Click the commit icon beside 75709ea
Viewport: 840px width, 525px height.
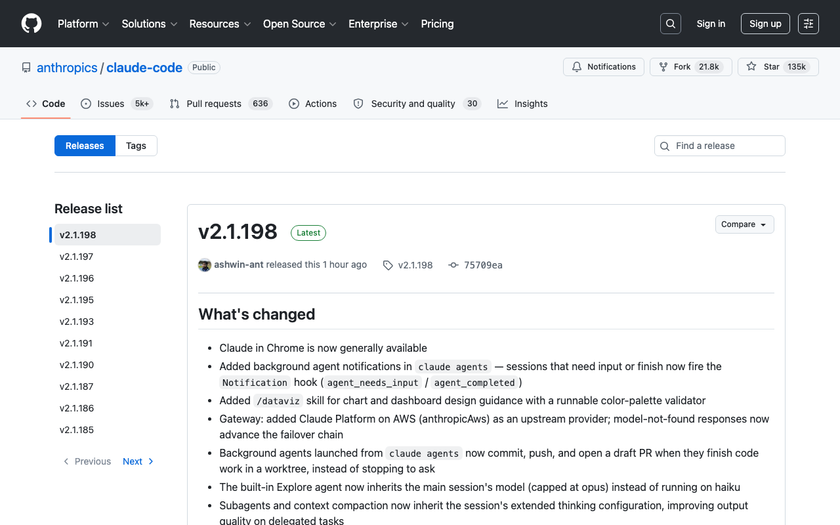point(453,265)
